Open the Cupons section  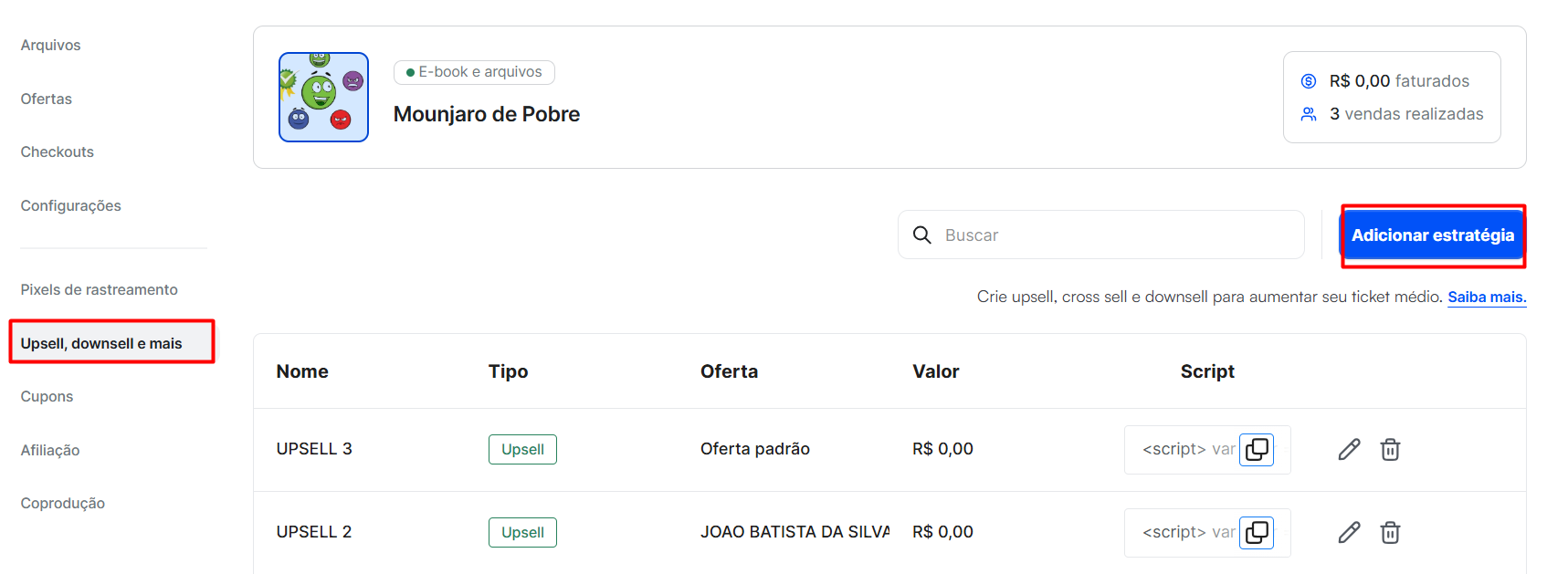click(47, 397)
